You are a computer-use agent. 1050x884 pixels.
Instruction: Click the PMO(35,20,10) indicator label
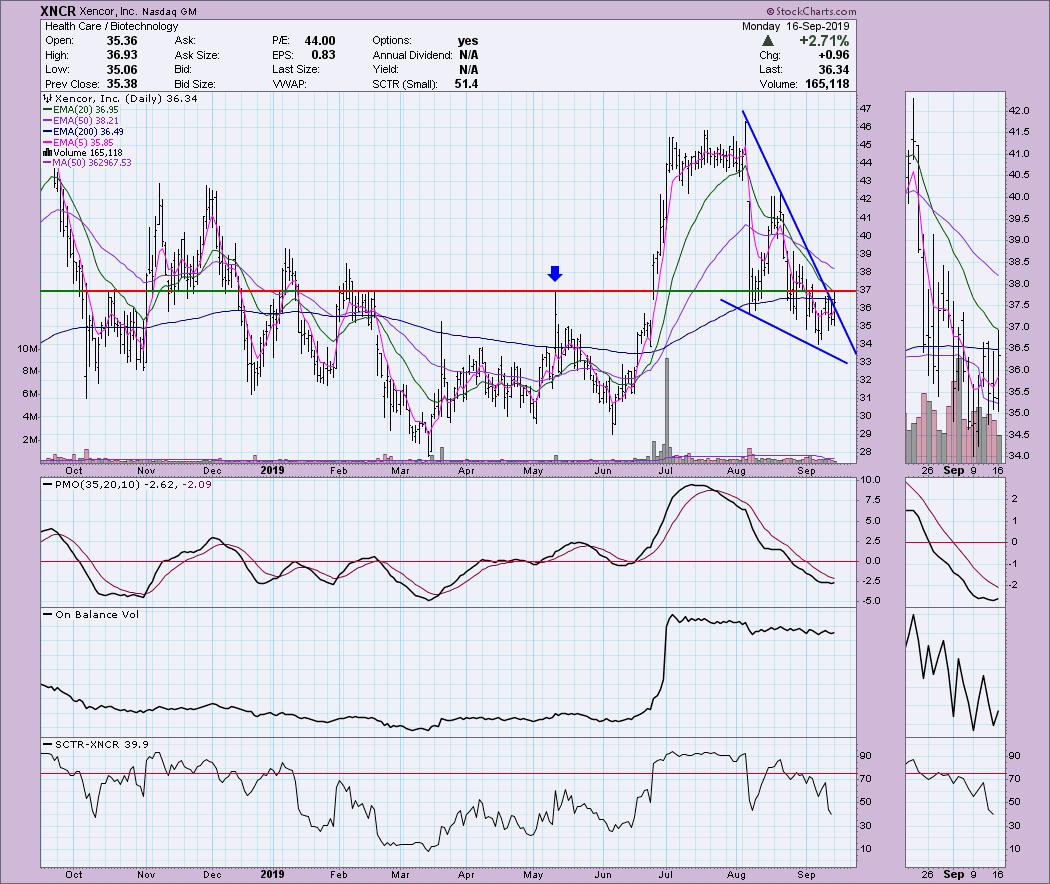(x=97, y=484)
